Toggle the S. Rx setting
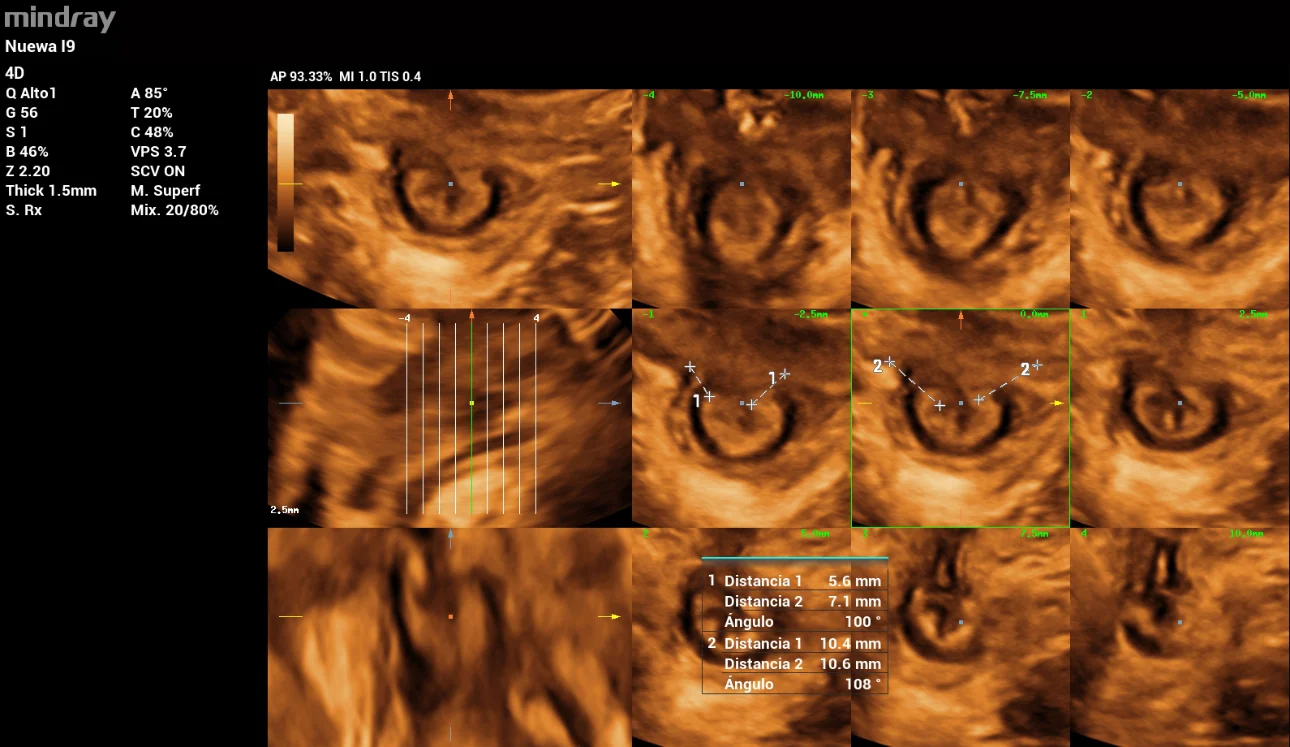Screen dimensions: 1290x747 pyautogui.click(x=24, y=210)
